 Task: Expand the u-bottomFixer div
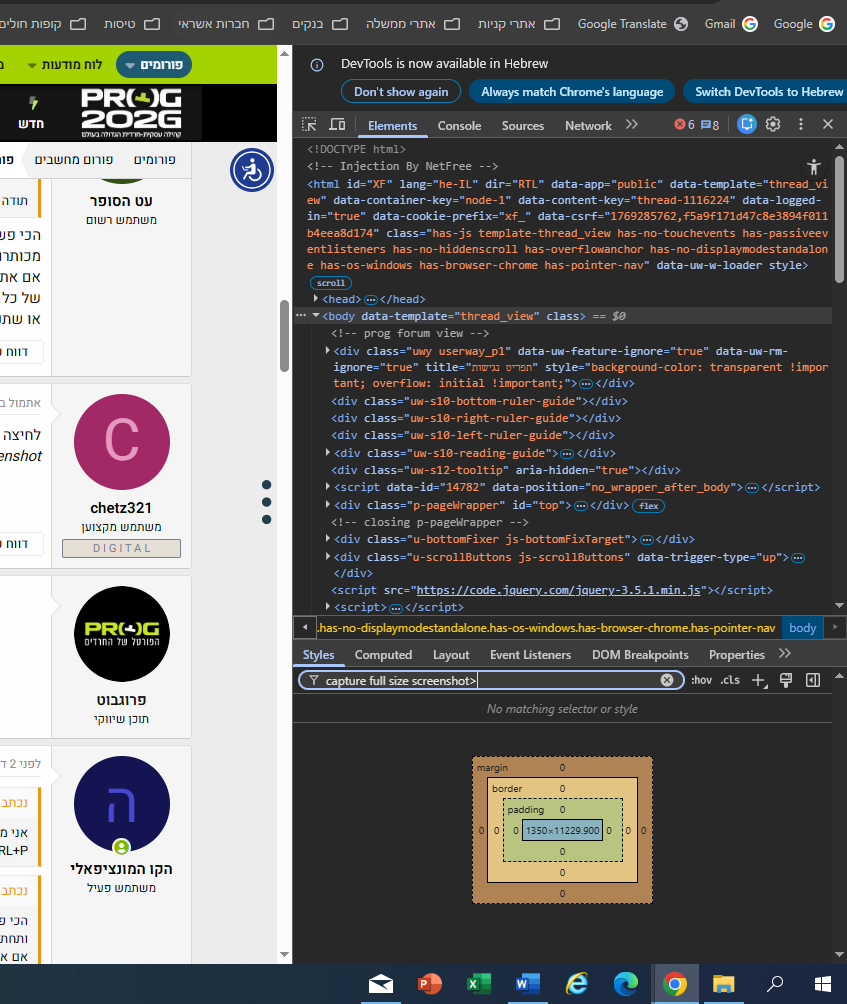click(327, 538)
